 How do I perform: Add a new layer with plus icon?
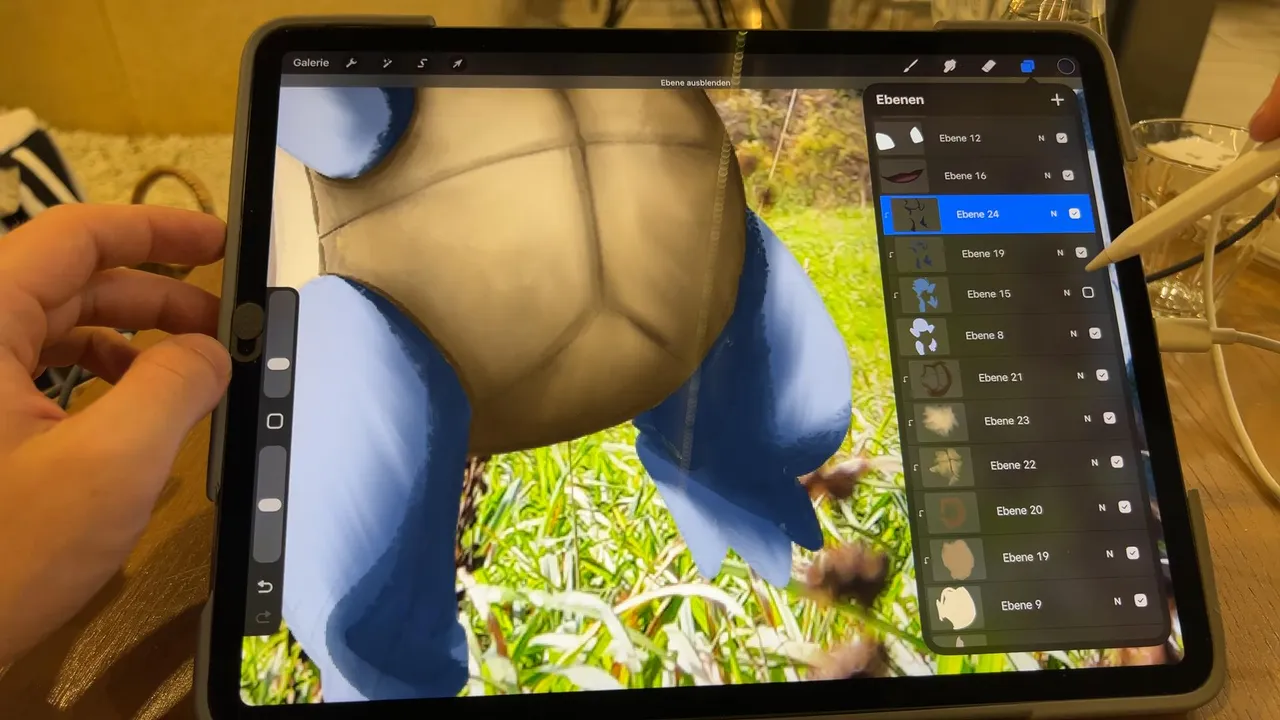(1057, 99)
